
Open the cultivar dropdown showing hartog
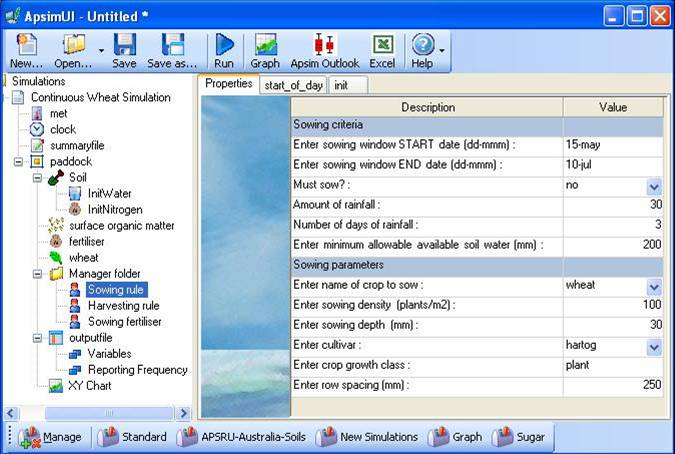654,346
